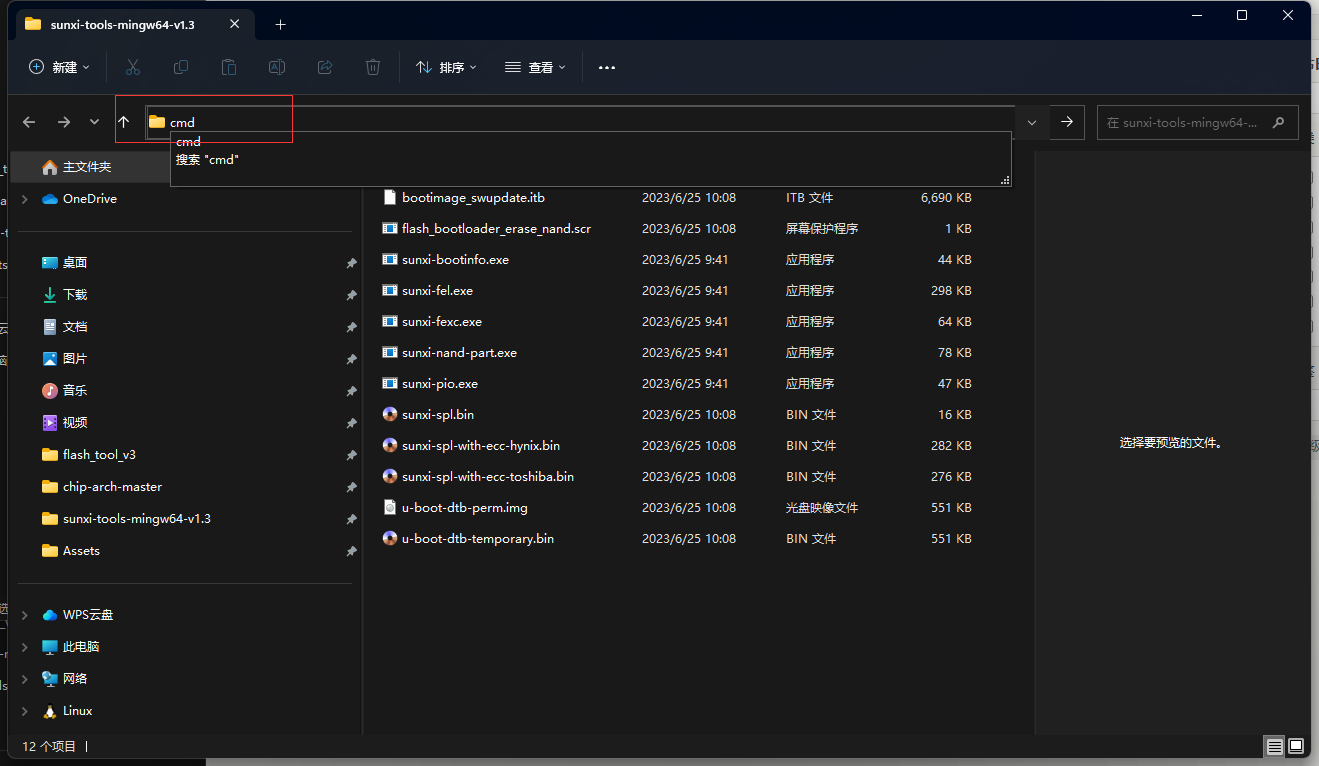1319x766 pixels.
Task: Expand the Linux tree node
Action: tap(24, 711)
